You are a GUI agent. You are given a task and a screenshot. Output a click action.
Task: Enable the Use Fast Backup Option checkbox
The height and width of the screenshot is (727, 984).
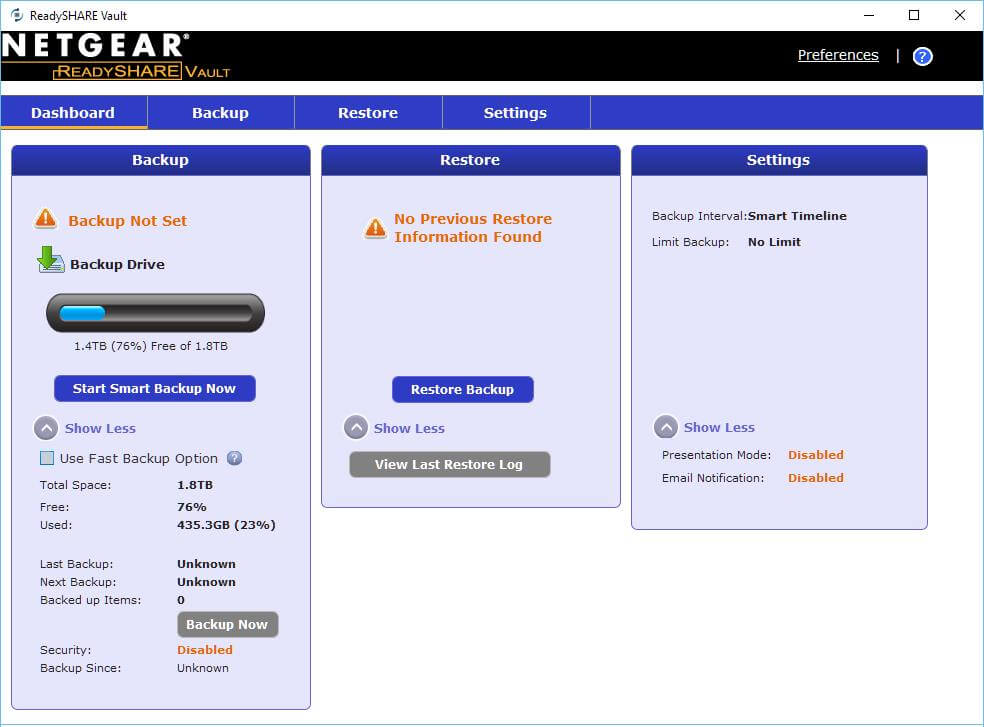tap(47, 459)
